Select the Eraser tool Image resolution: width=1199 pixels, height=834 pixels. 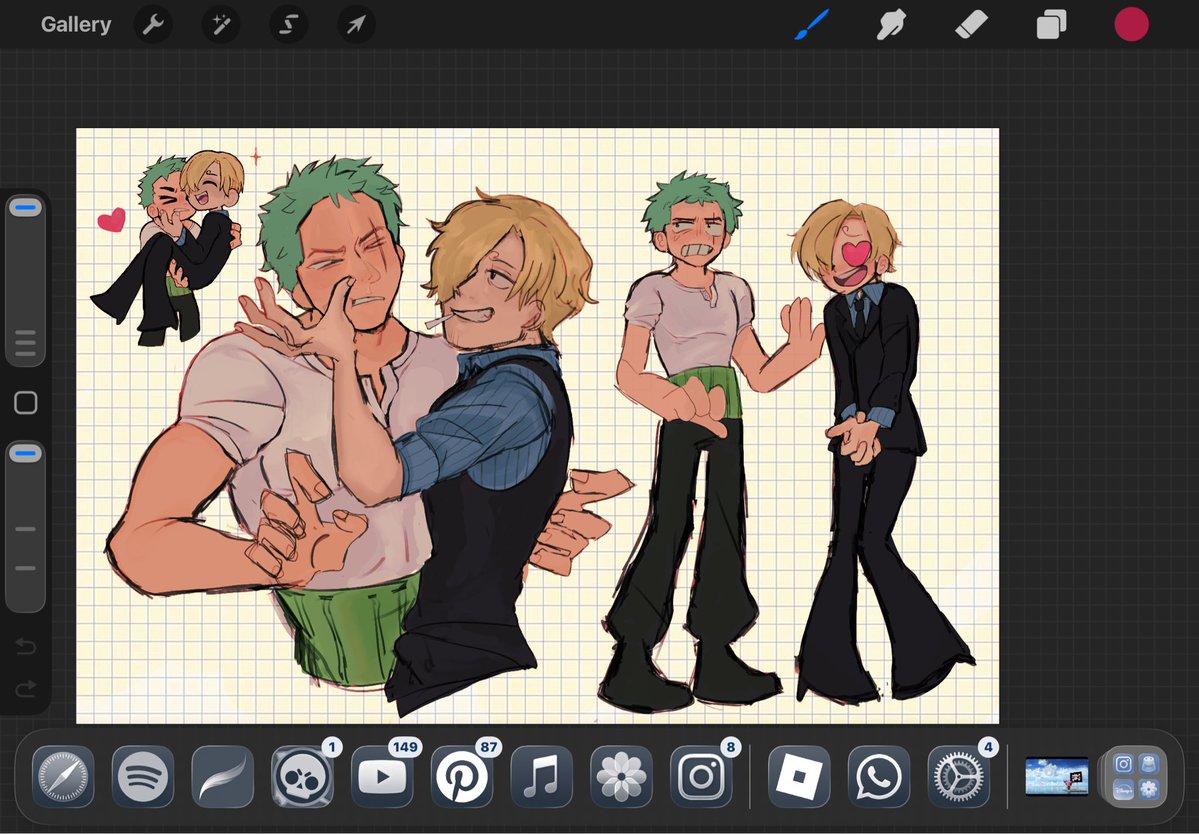coord(972,24)
